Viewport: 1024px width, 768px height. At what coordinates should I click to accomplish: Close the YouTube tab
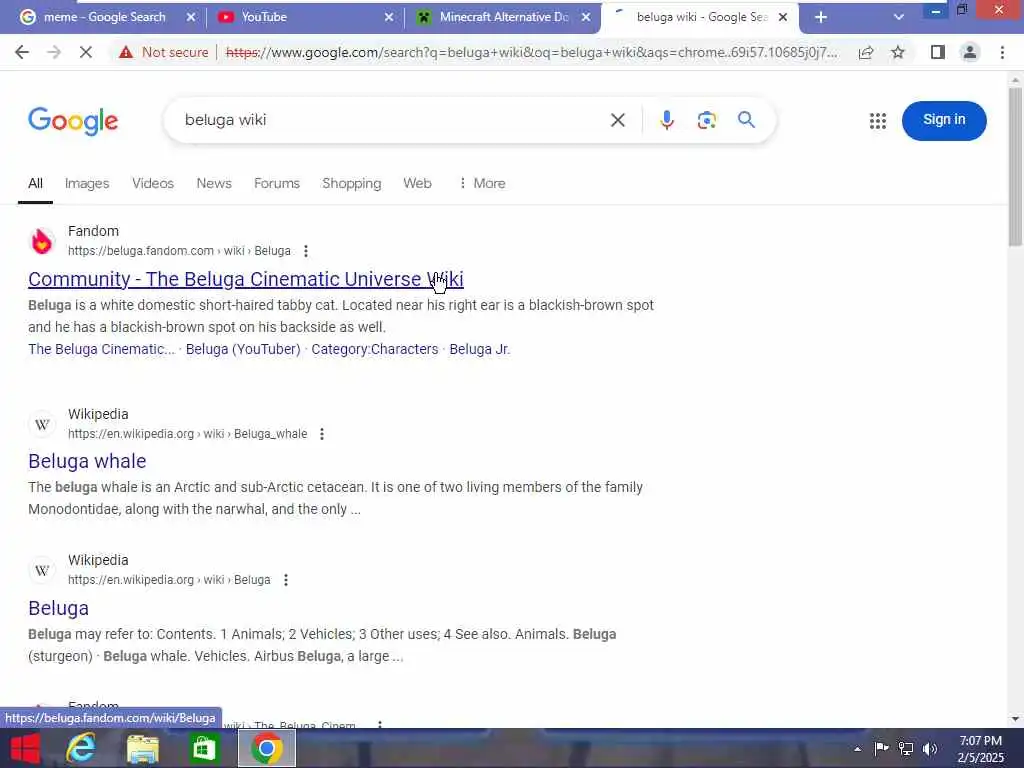pyautogui.click(x=389, y=18)
